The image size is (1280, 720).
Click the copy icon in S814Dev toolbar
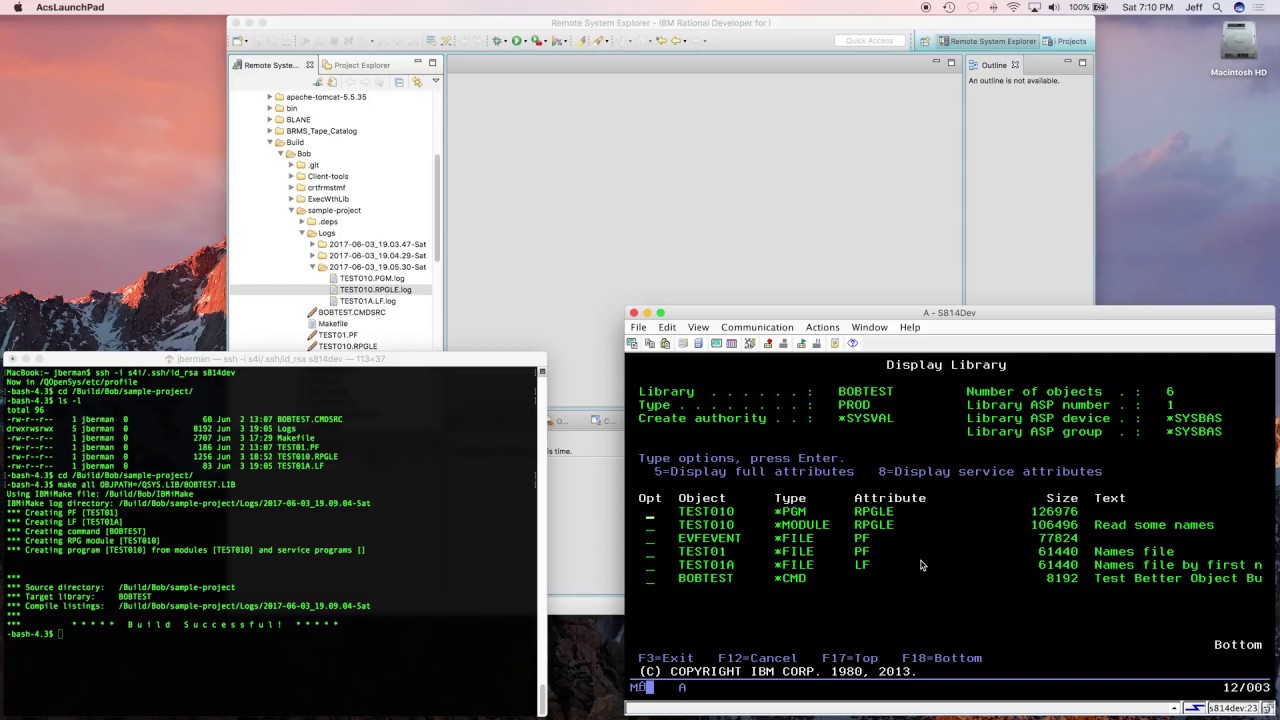point(649,343)
